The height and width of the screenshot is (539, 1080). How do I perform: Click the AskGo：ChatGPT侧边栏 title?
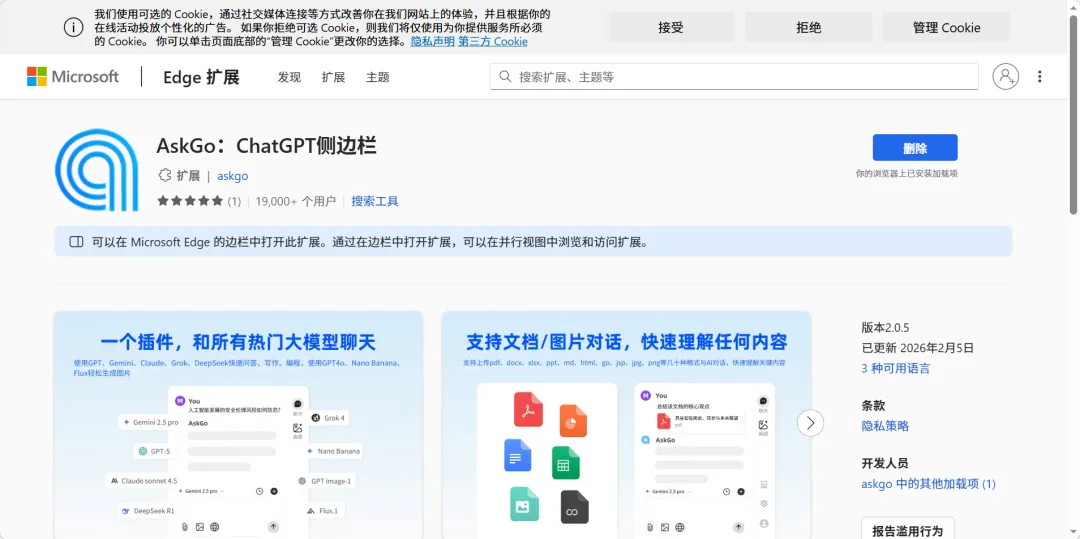click(267, 145)
